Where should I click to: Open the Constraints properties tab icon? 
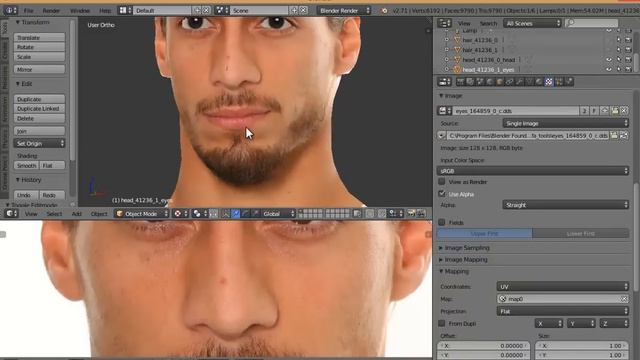tap(509, 82)
